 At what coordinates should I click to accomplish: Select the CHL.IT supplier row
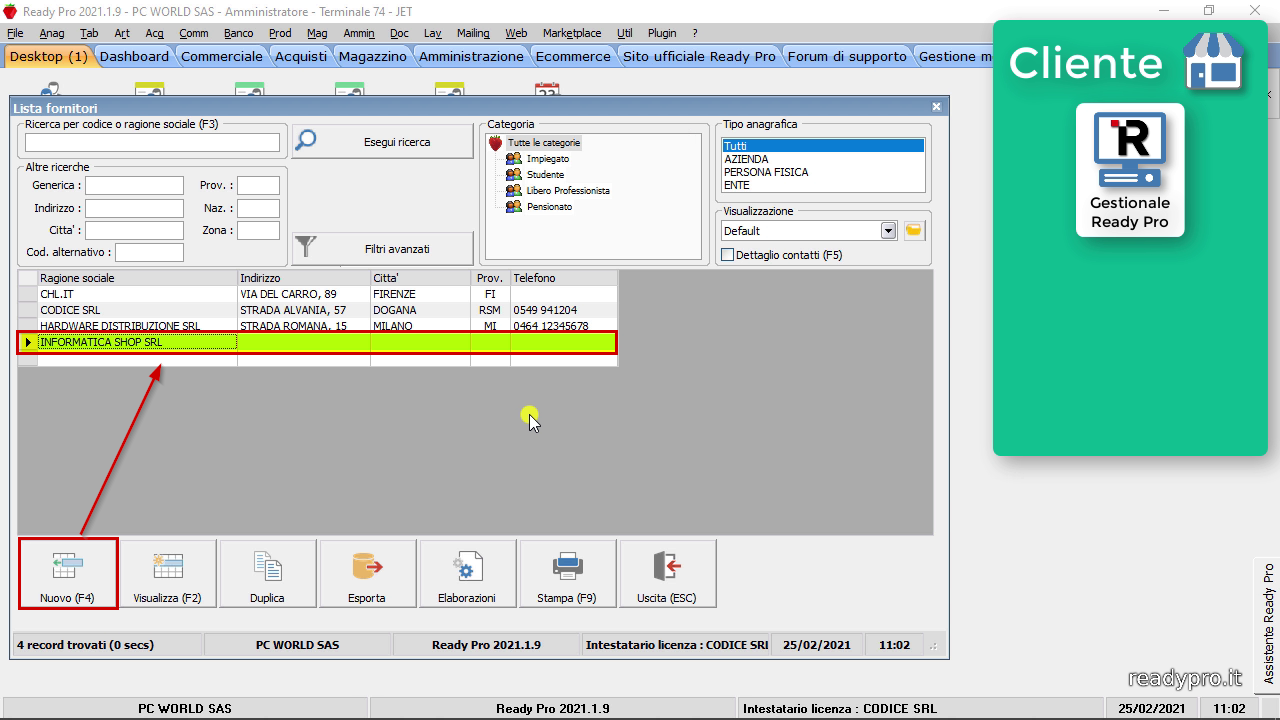tap(317, 294)
